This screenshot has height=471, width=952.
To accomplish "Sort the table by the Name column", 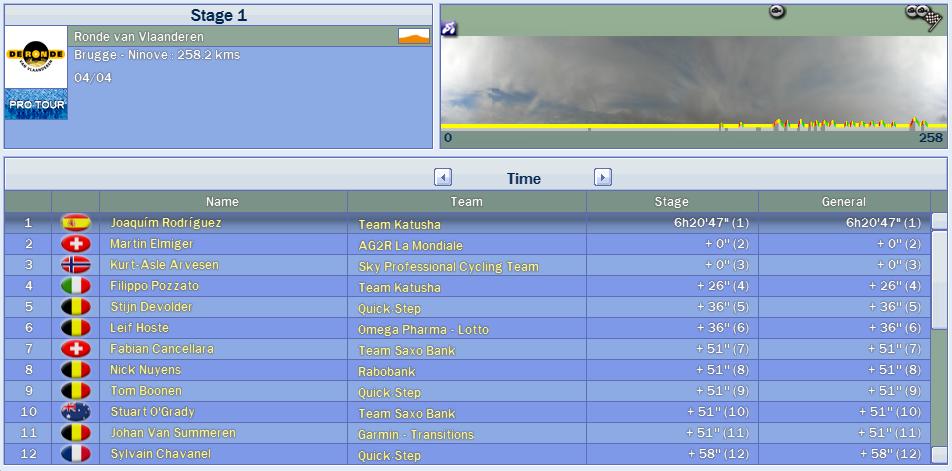I will (x=222, y=202).
